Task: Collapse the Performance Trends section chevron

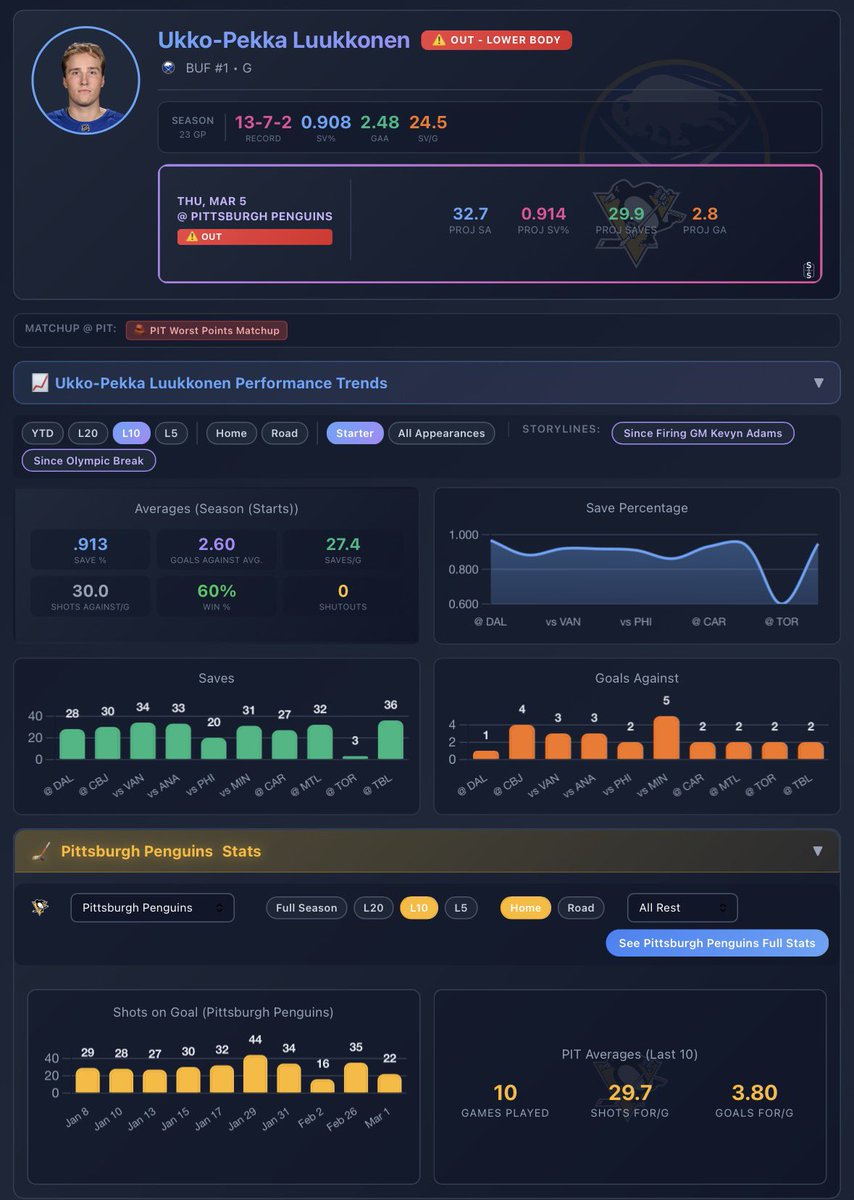Action: (x=819, y=382)
